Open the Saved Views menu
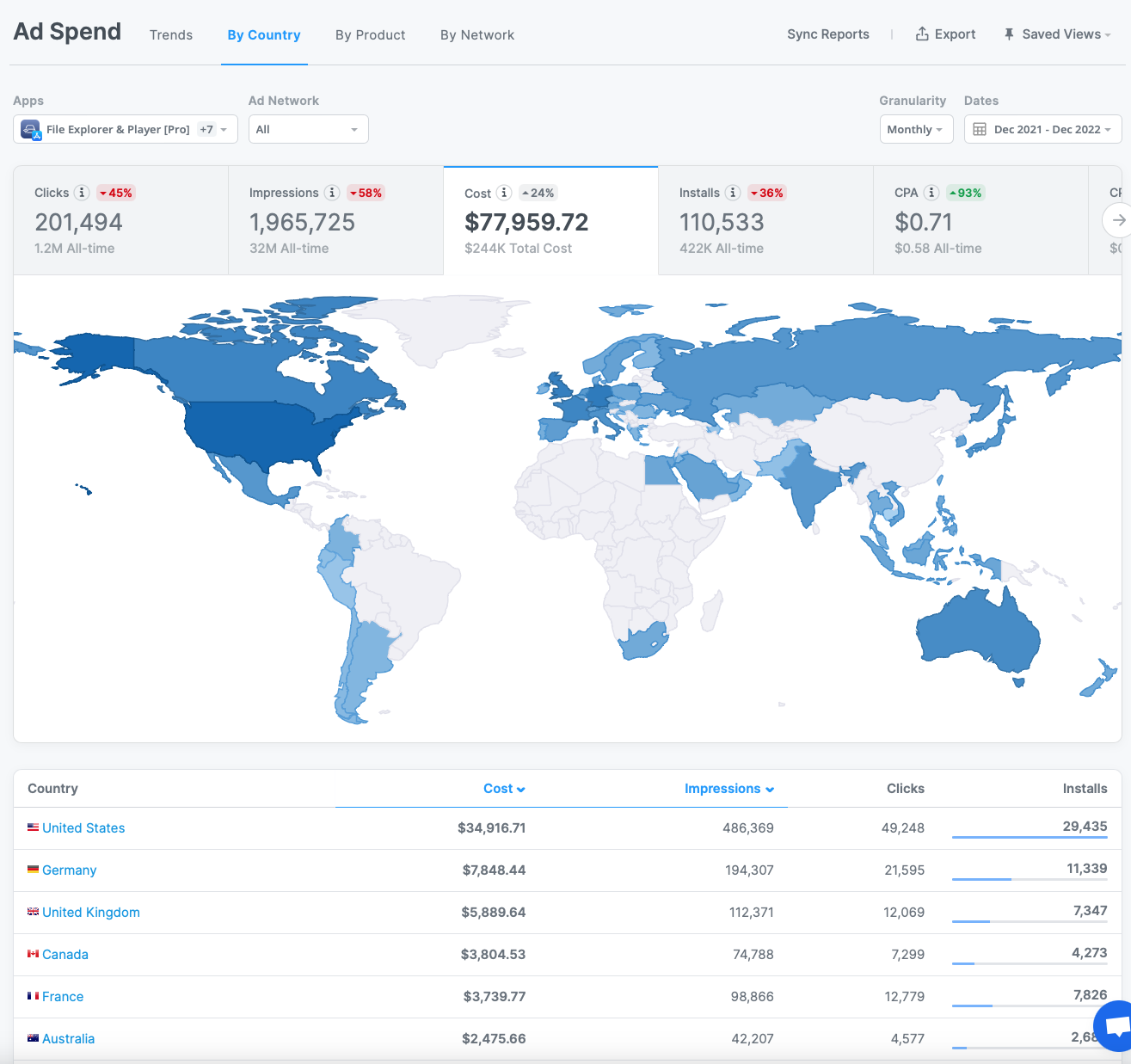 (1057, 34)
